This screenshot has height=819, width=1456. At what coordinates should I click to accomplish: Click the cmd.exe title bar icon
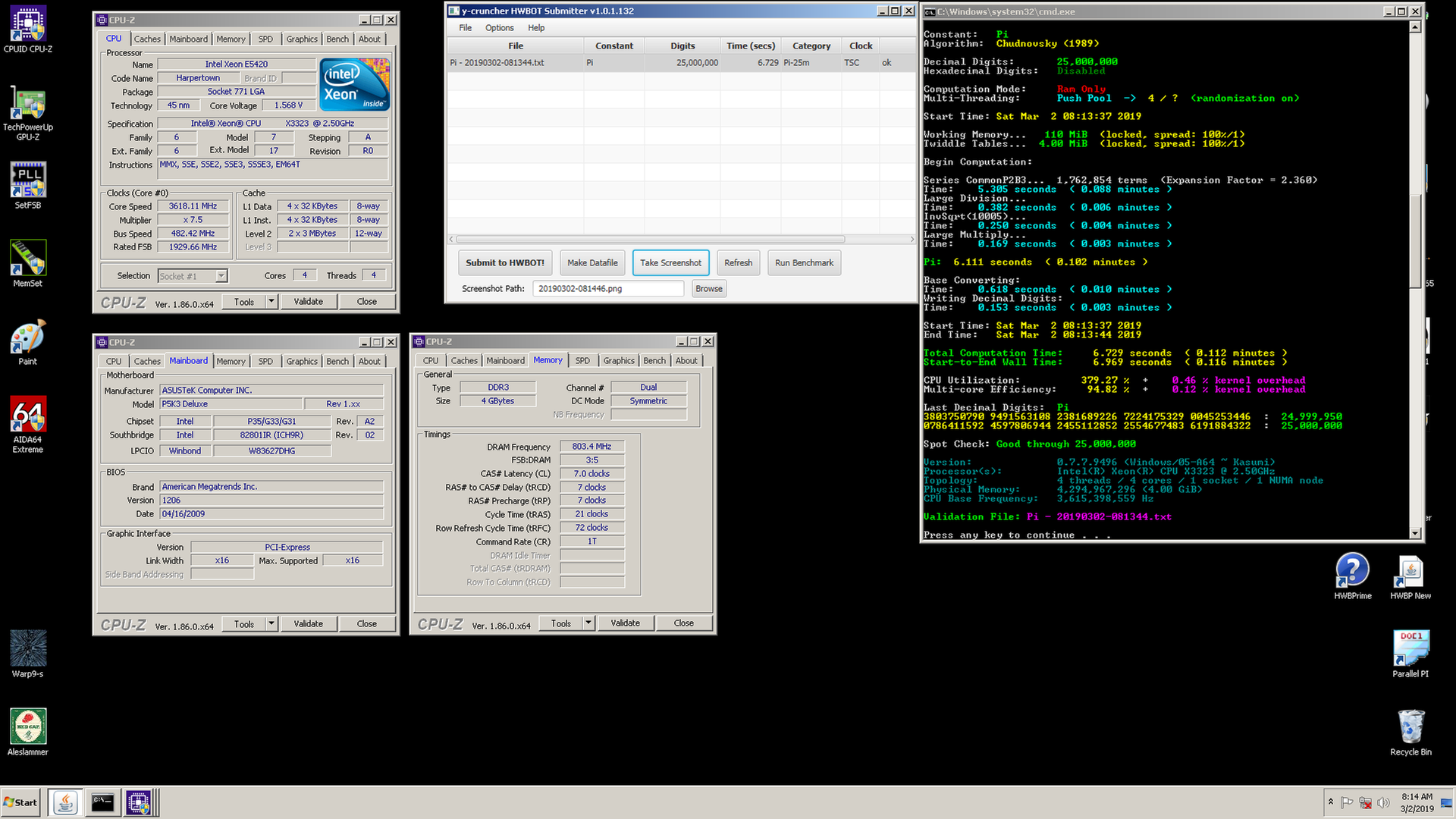click(x=929, y=12)
